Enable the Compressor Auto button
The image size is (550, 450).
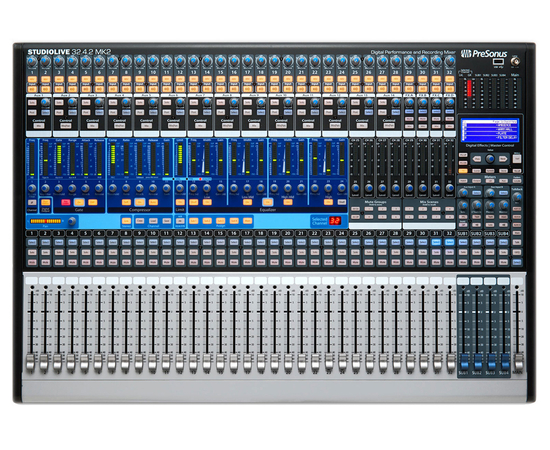tap(153, 202)
